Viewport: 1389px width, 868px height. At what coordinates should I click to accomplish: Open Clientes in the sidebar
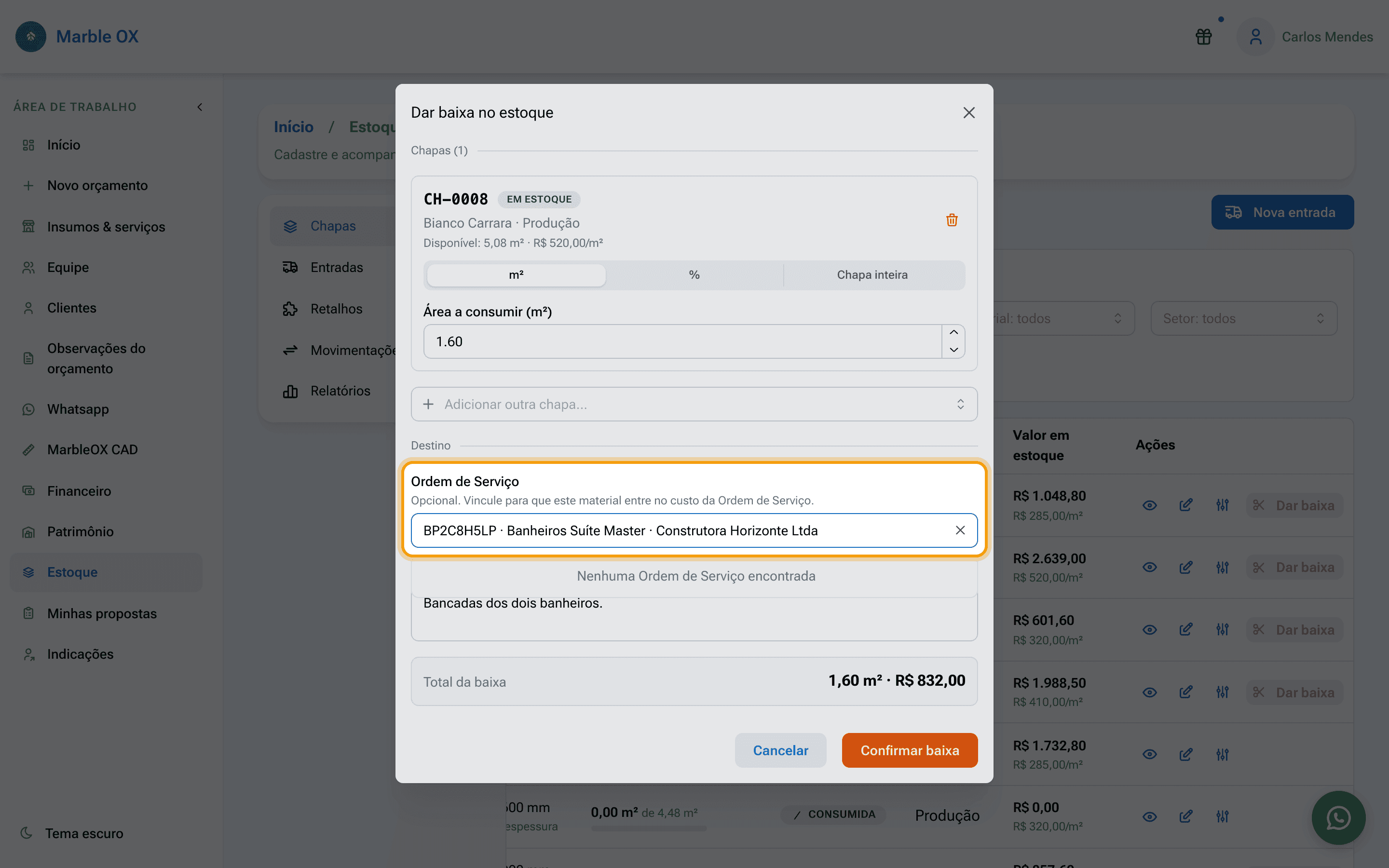(x=106, y=308)
